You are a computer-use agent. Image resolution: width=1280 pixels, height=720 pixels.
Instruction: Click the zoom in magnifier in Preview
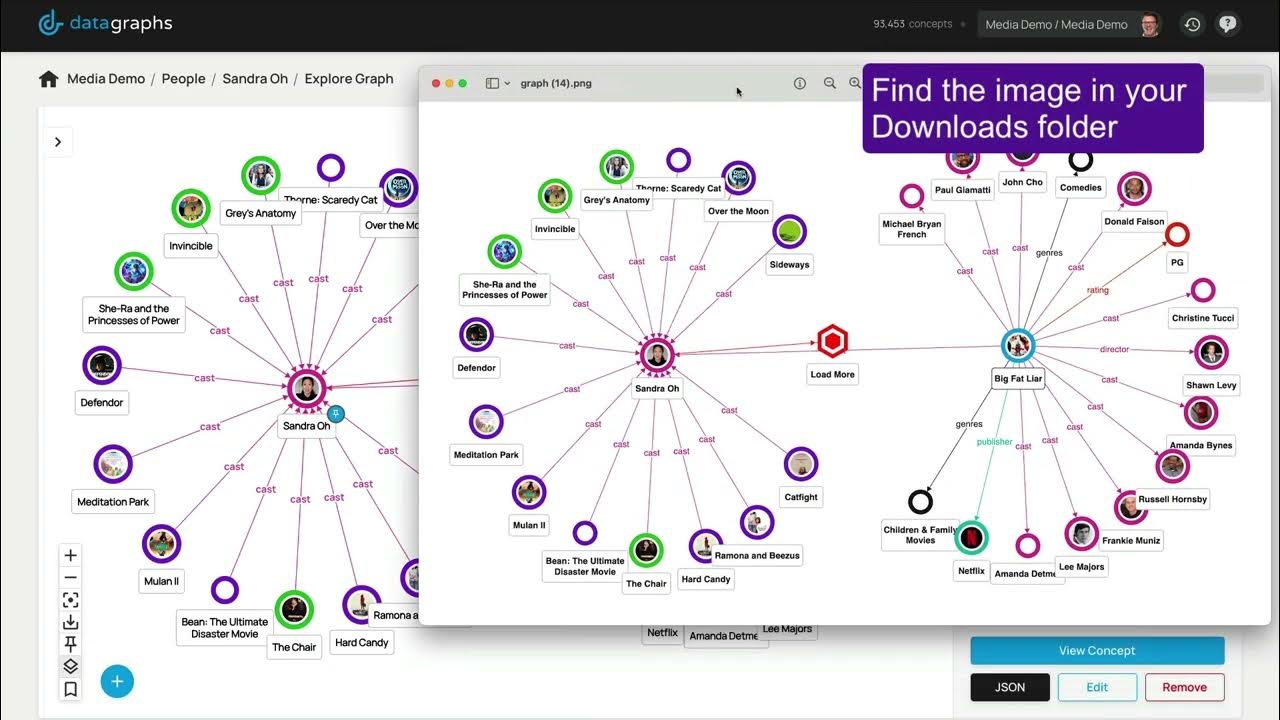855,83
